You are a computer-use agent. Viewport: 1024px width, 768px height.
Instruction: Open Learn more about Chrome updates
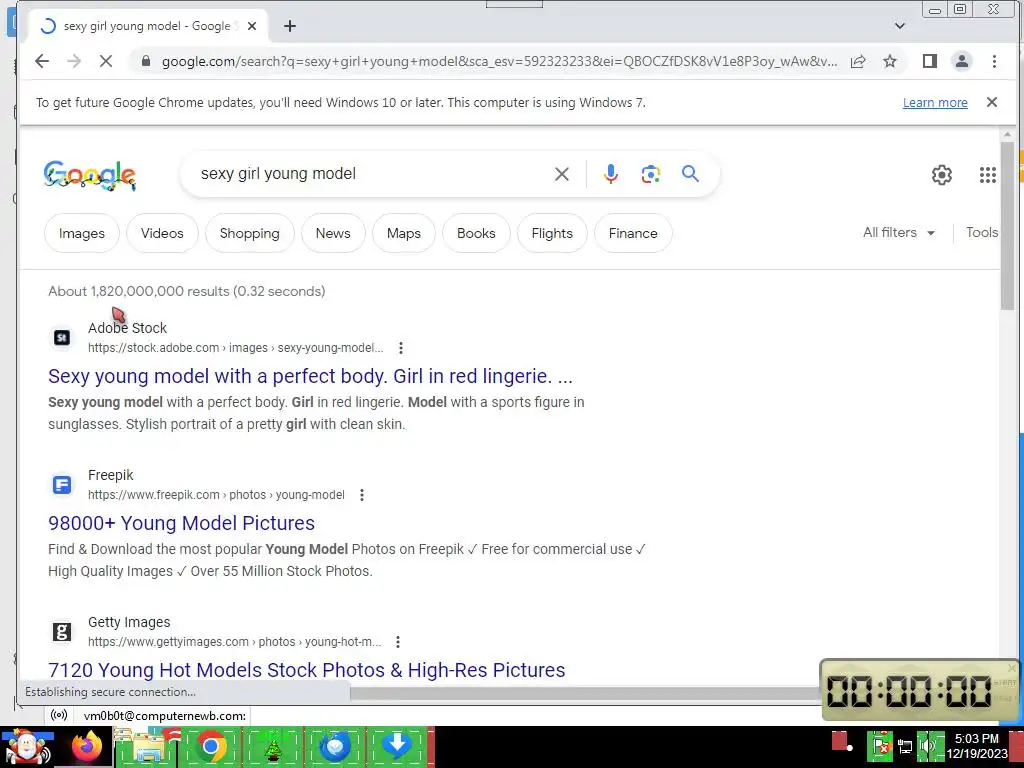click(x=935, y=103)
